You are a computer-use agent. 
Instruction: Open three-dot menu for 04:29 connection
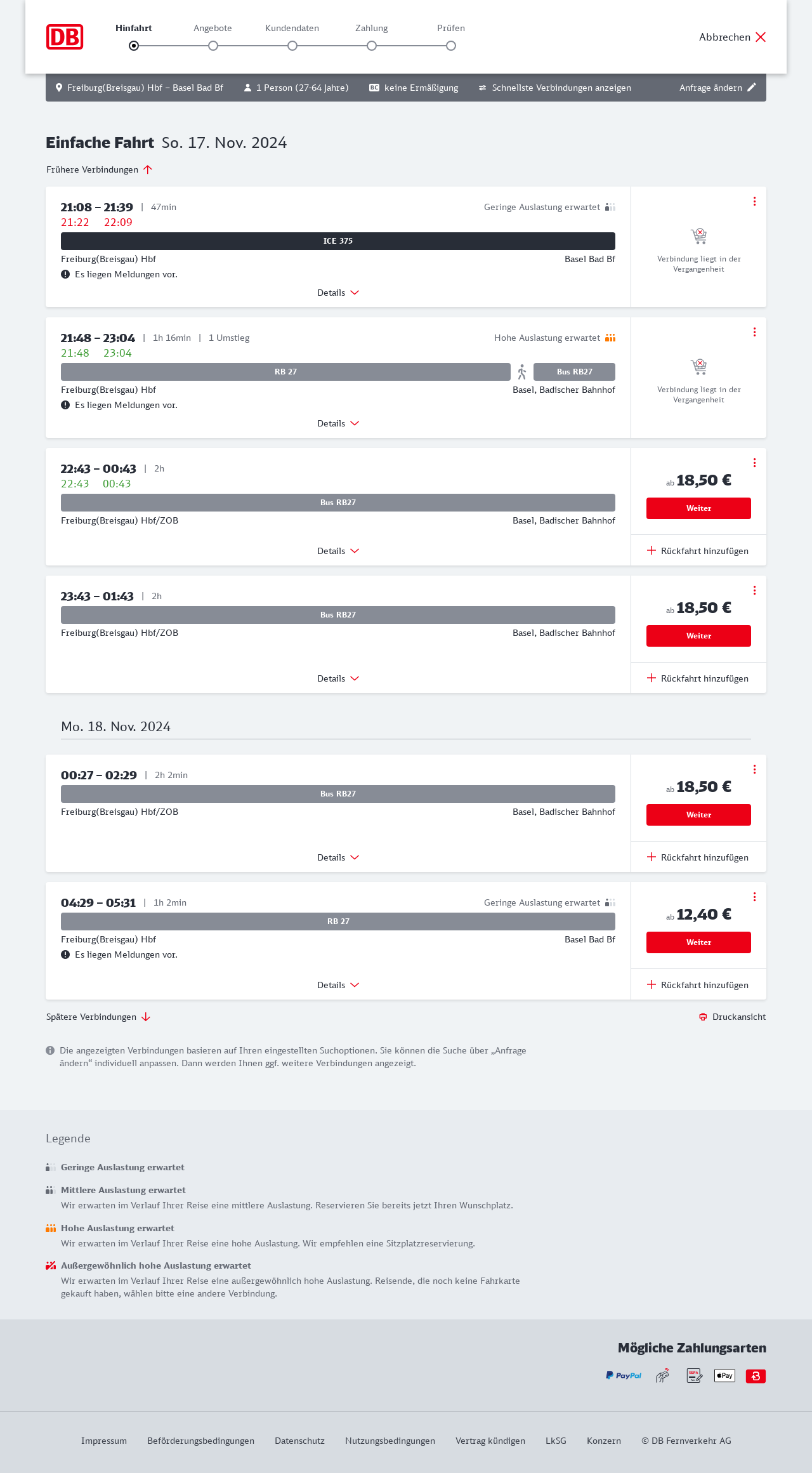click(754, 897)
